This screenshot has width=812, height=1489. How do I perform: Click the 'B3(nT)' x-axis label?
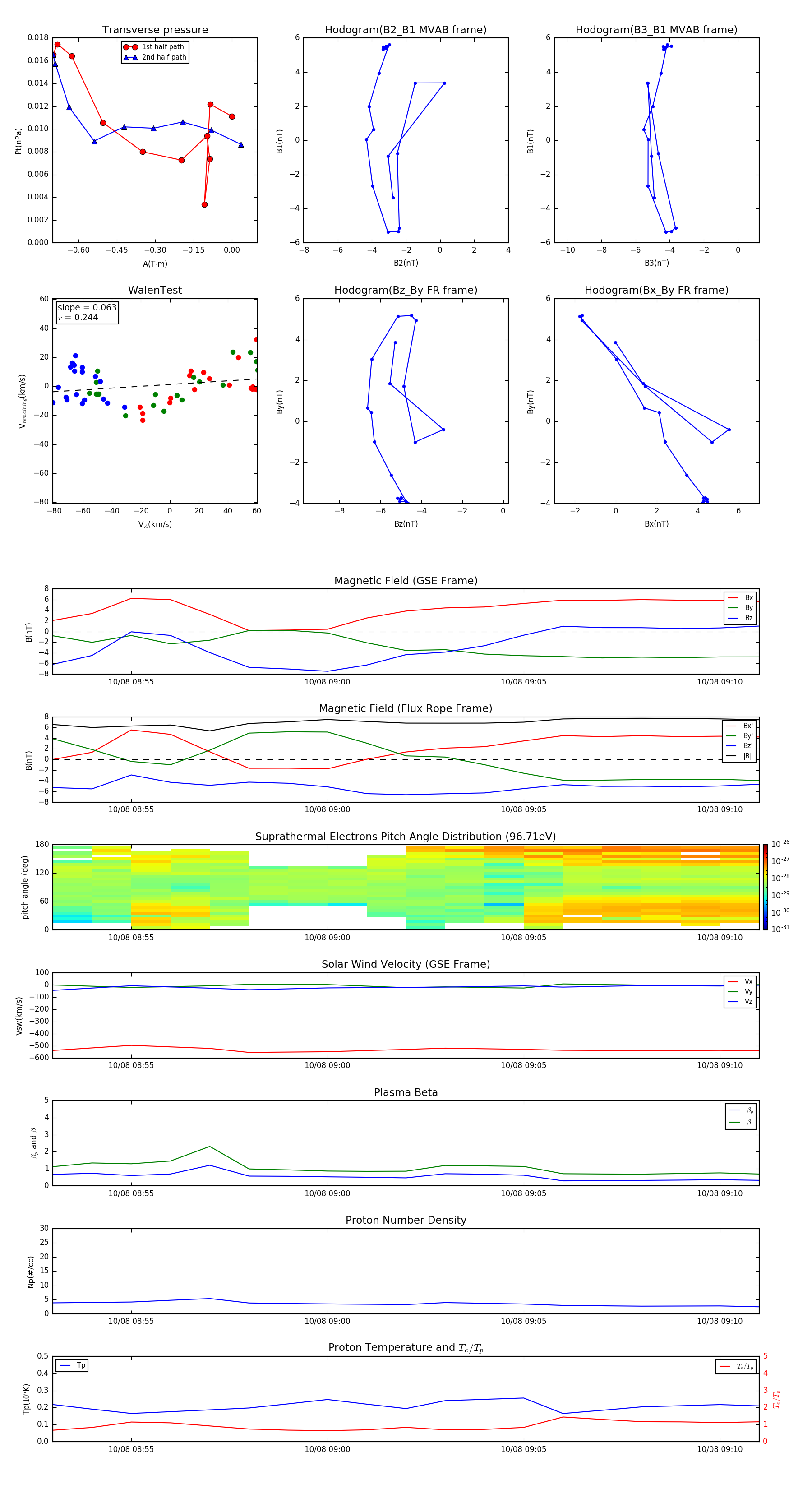[656, 263]
